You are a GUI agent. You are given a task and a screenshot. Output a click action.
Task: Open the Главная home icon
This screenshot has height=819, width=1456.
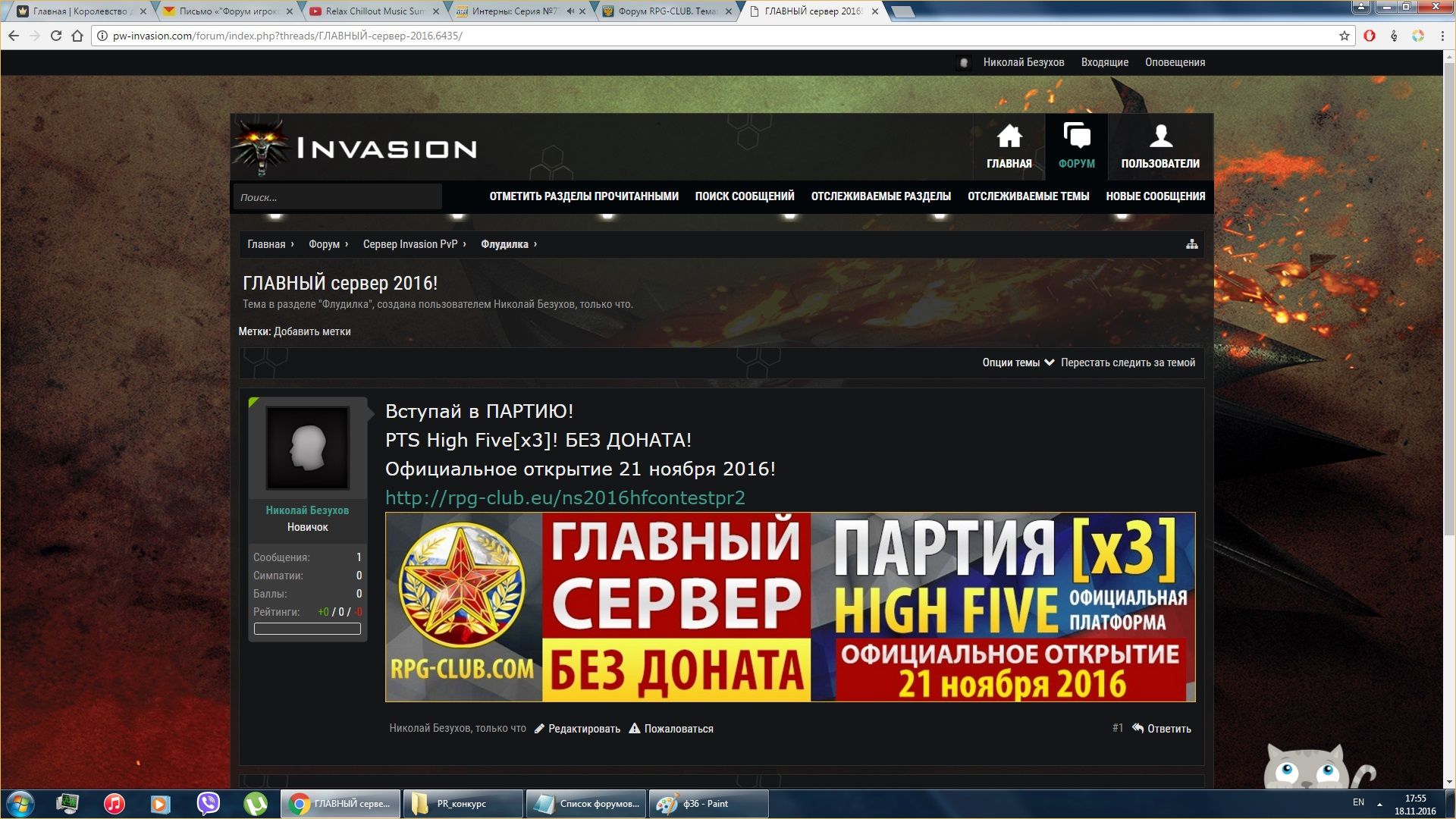tap(1009, 138)
